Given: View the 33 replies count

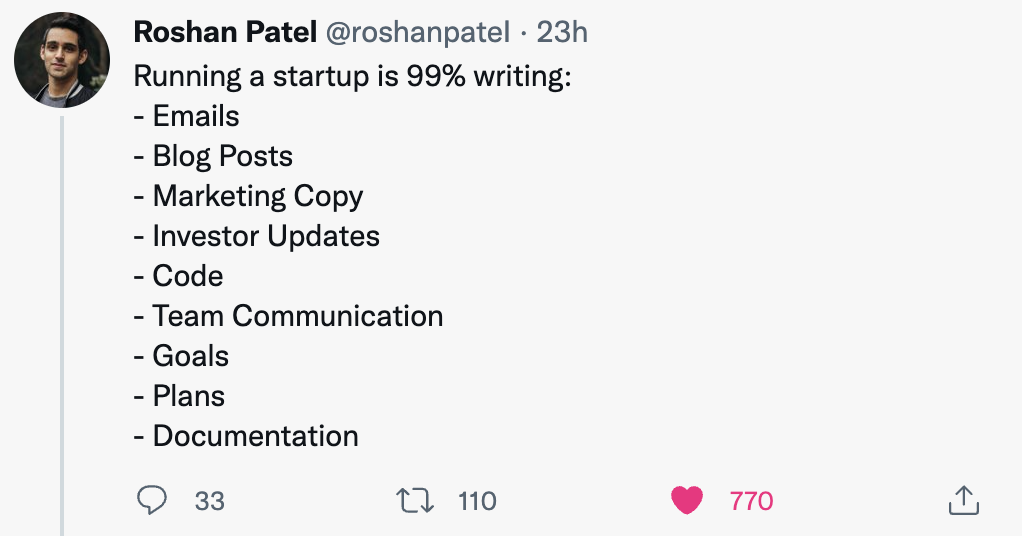Looking at the screenshot, I should (x=209, y=501).
